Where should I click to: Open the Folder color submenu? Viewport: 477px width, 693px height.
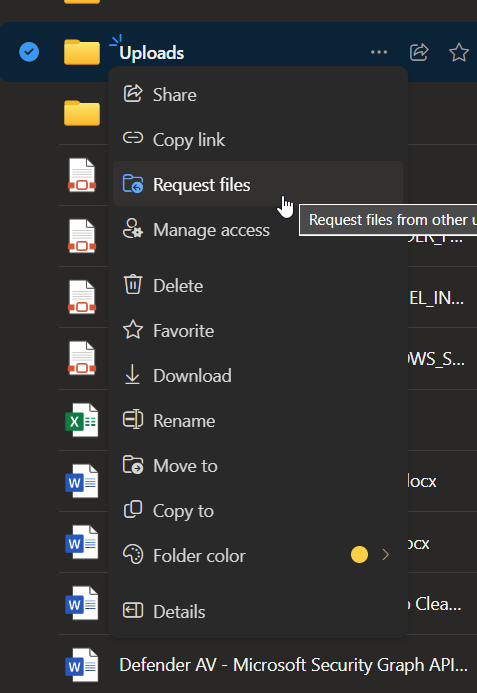[258, 556]
